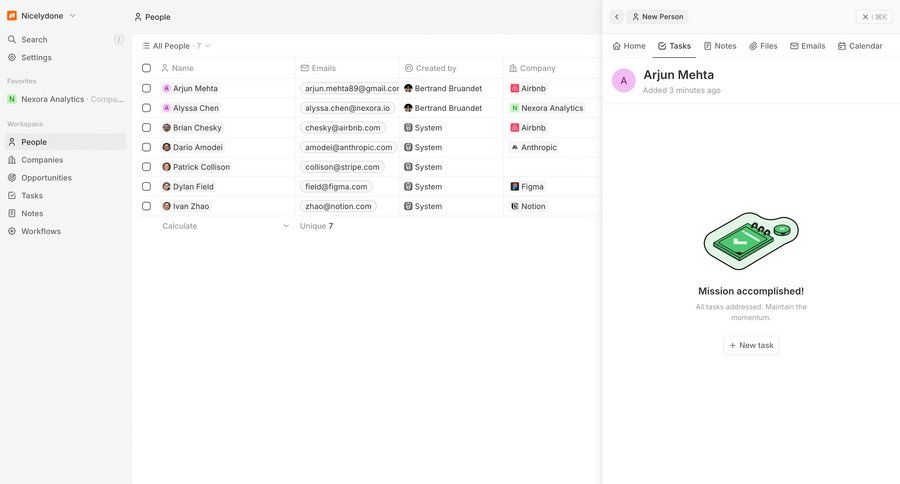
Task: Open Nexora Analytics favorite
Action: [65, 99]
